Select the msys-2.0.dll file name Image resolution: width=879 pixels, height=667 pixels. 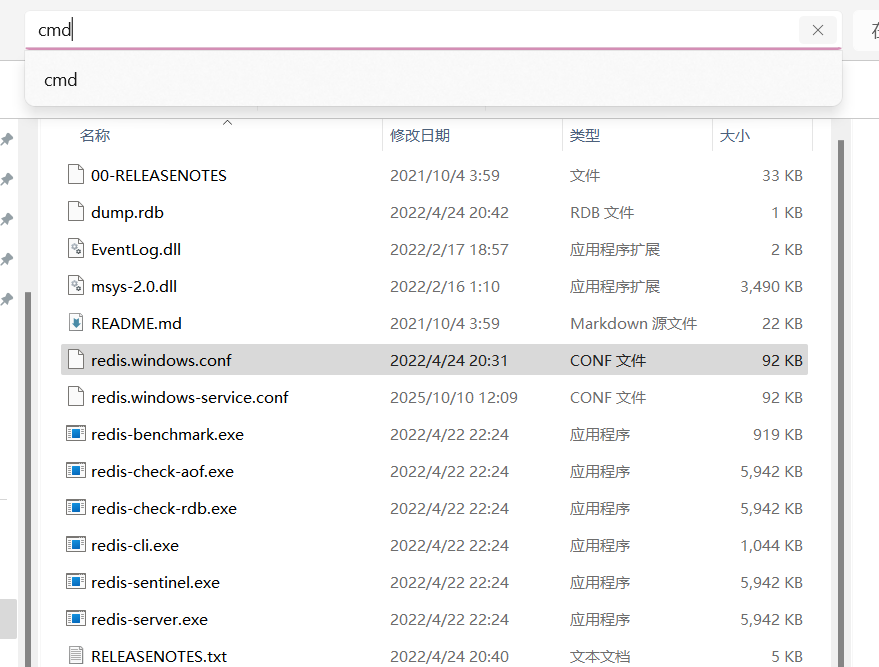(x=134, y=286)
